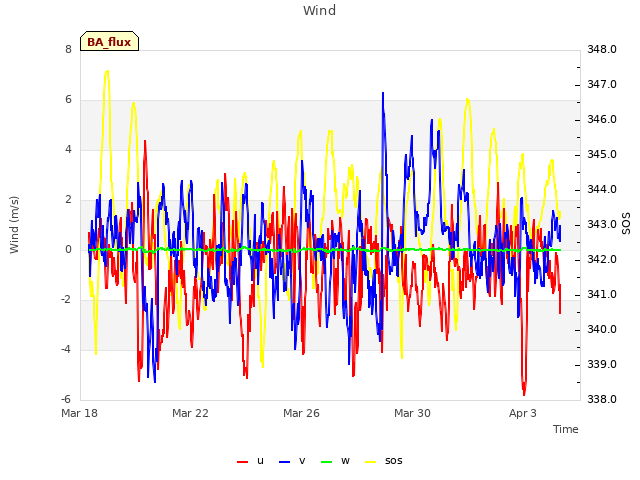Viewport: 640px width, 480px height.
Task: Click the blue v legend swatch
Action: pyautogui.click(x=284, y=462)
